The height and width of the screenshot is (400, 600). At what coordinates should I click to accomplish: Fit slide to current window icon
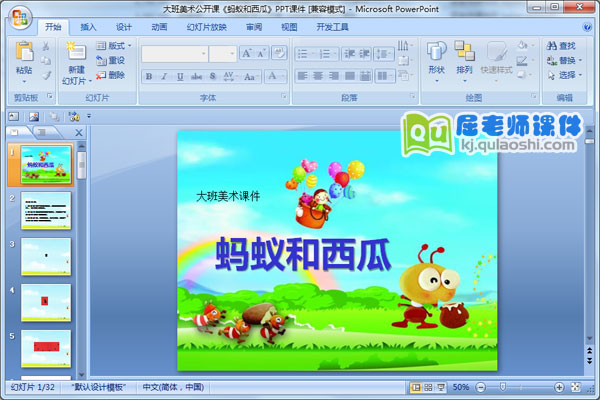coord(576,387)
